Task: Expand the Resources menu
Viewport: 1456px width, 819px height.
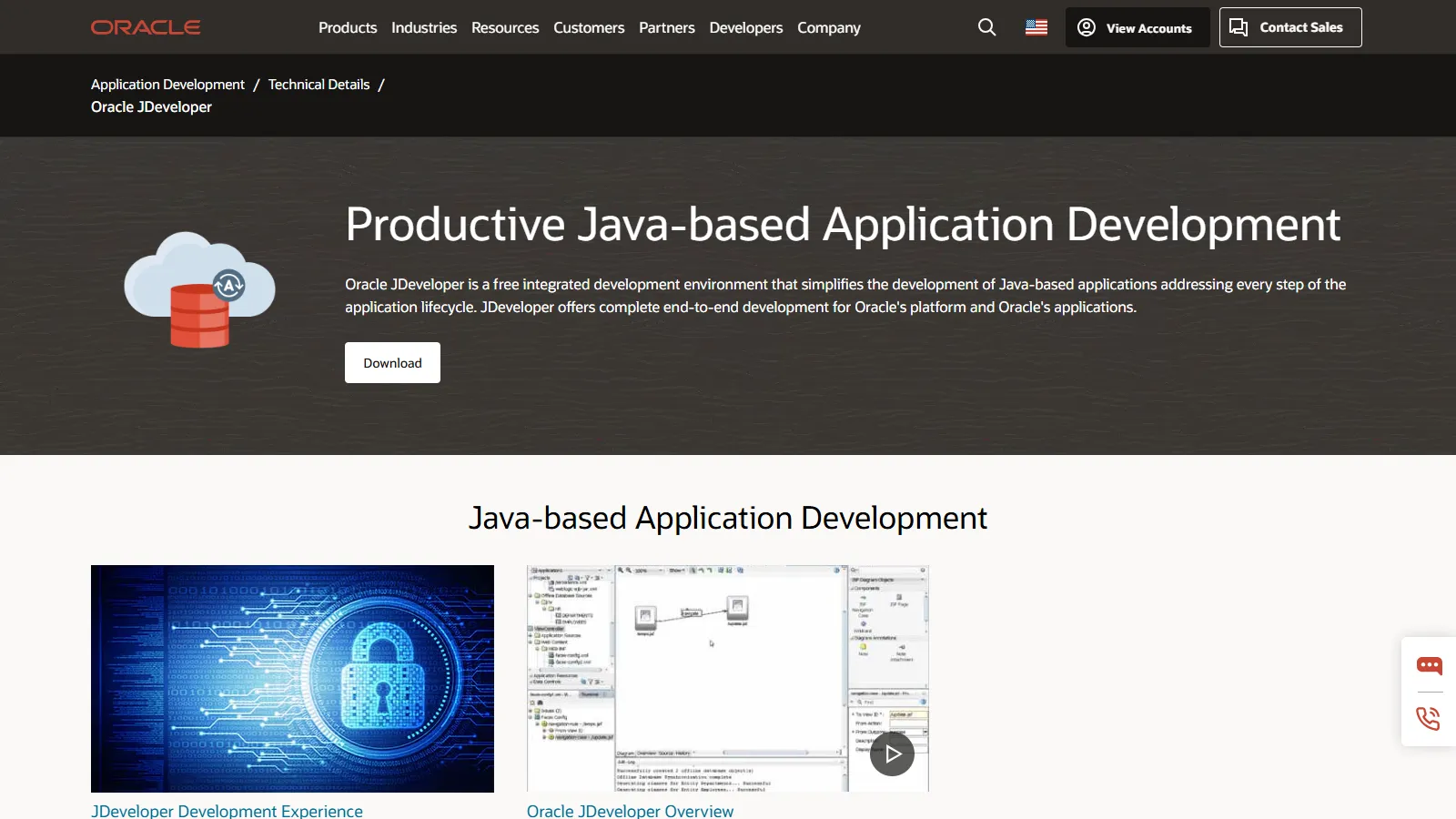Action: click(504, 27)
